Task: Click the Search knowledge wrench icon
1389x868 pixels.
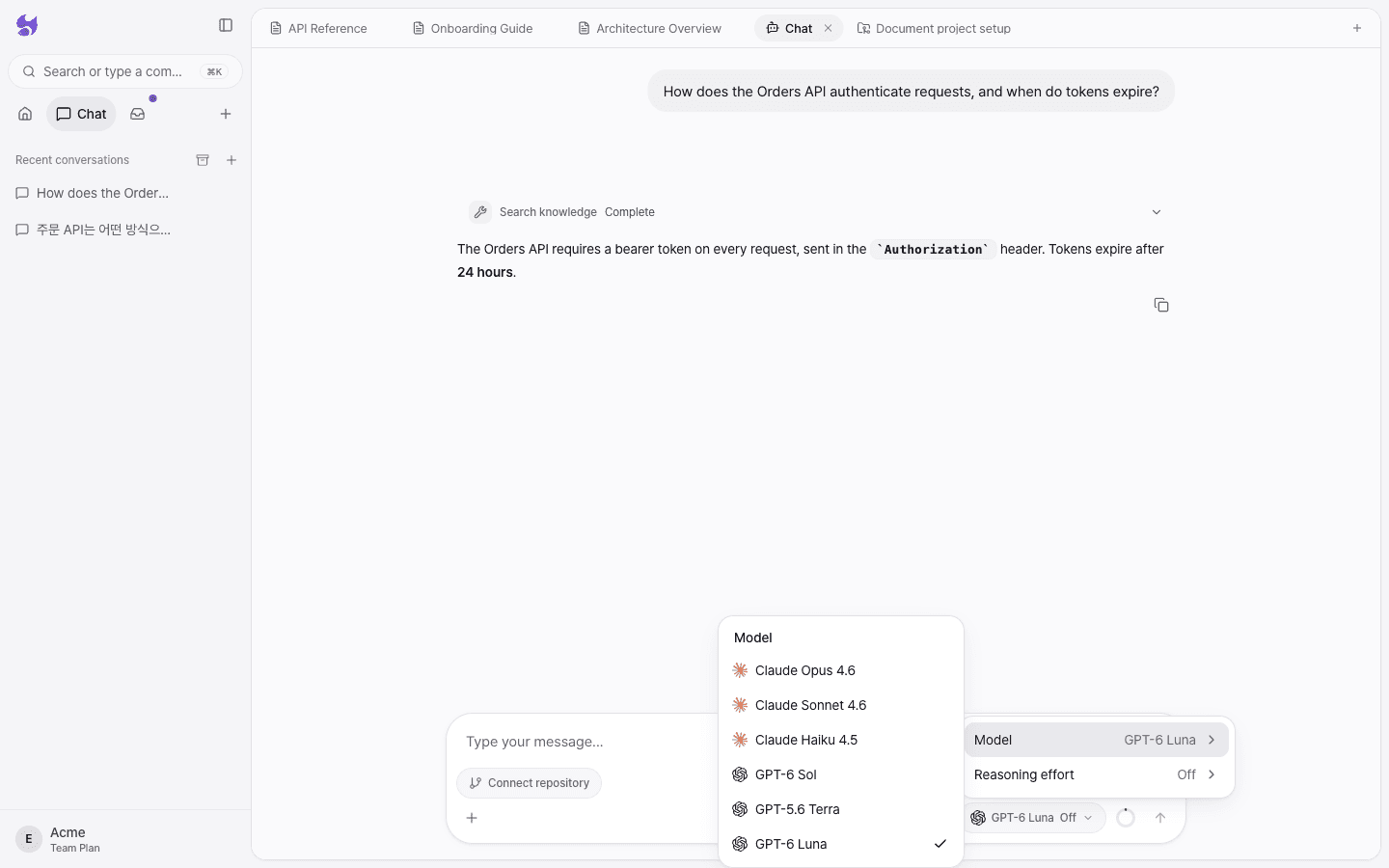Action: point(480,212)
